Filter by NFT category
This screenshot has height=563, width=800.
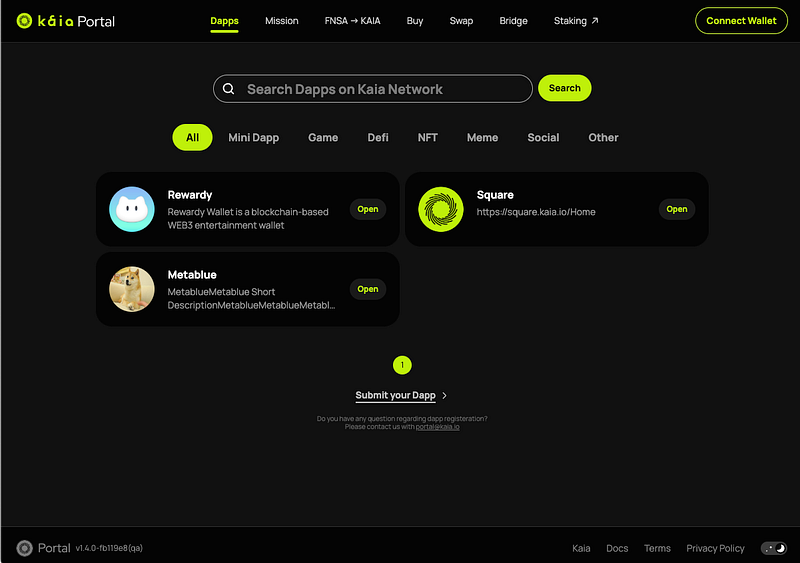[x=428, y=137]
